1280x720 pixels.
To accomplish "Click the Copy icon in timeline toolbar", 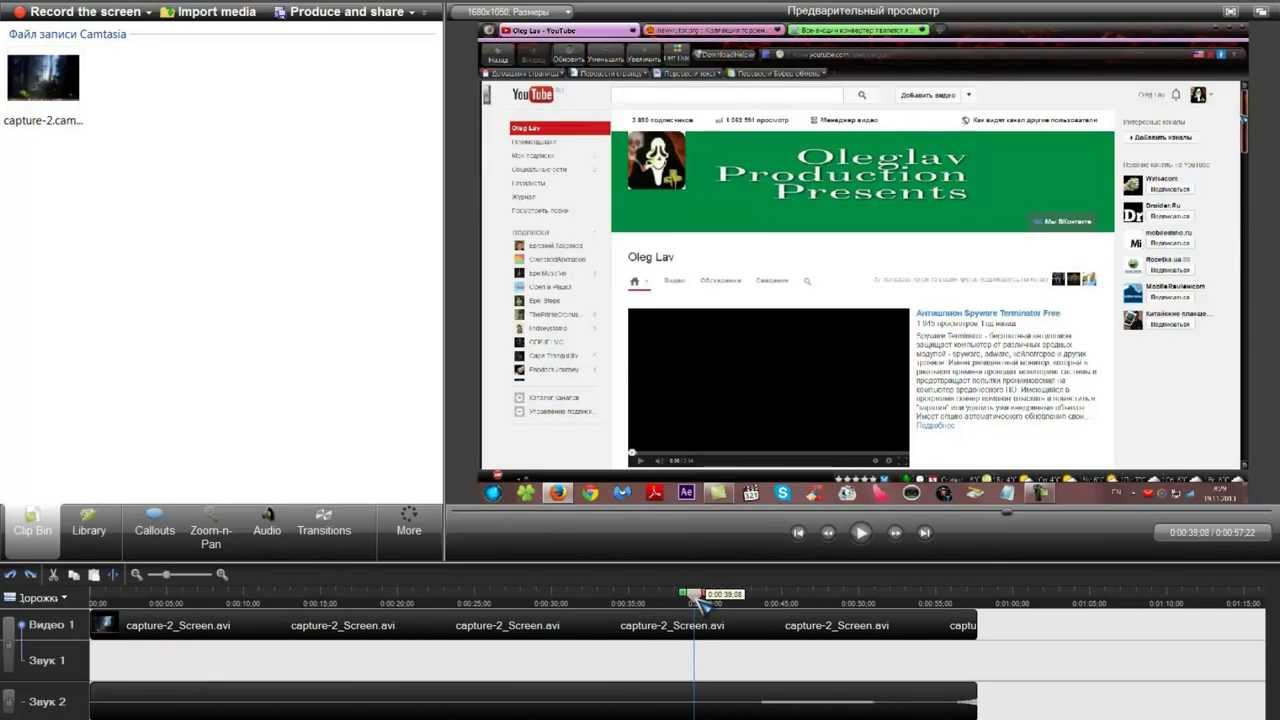I will [74, 575].
